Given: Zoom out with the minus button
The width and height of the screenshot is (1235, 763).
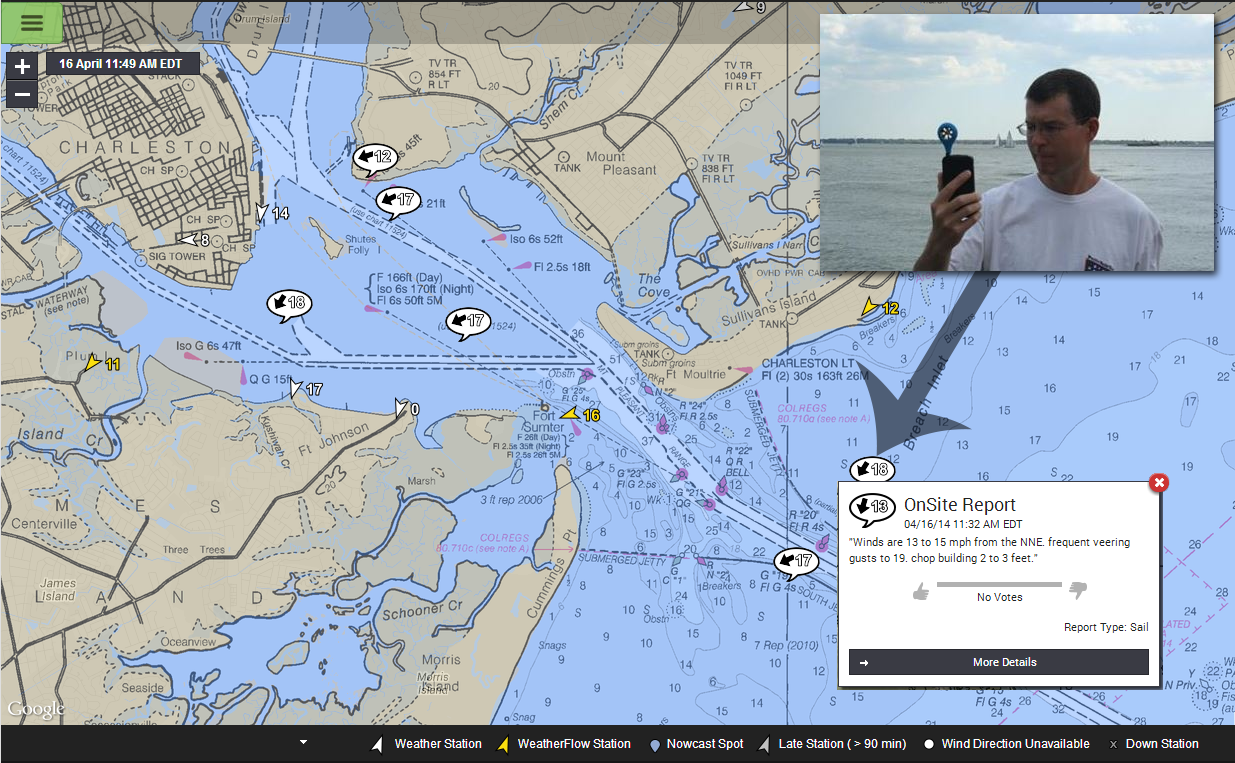Looking at the screenshot, I should (x=23, y=95).
